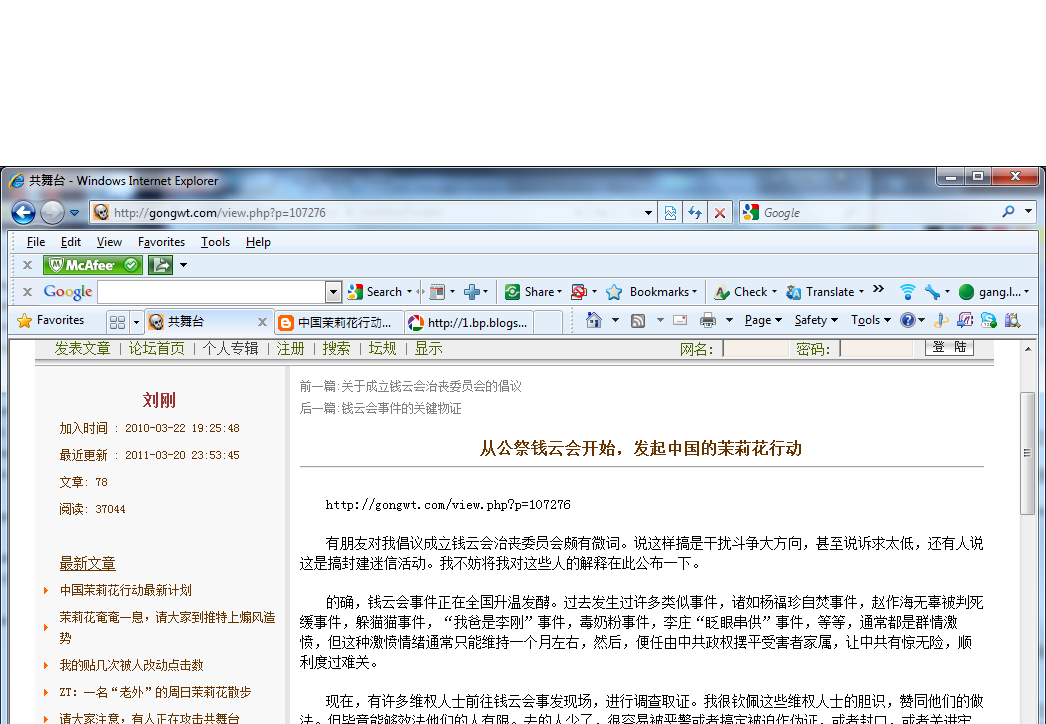The image size is (1046, 724).
Task: Close the 共舞台 tab
Action: [262, 322]
